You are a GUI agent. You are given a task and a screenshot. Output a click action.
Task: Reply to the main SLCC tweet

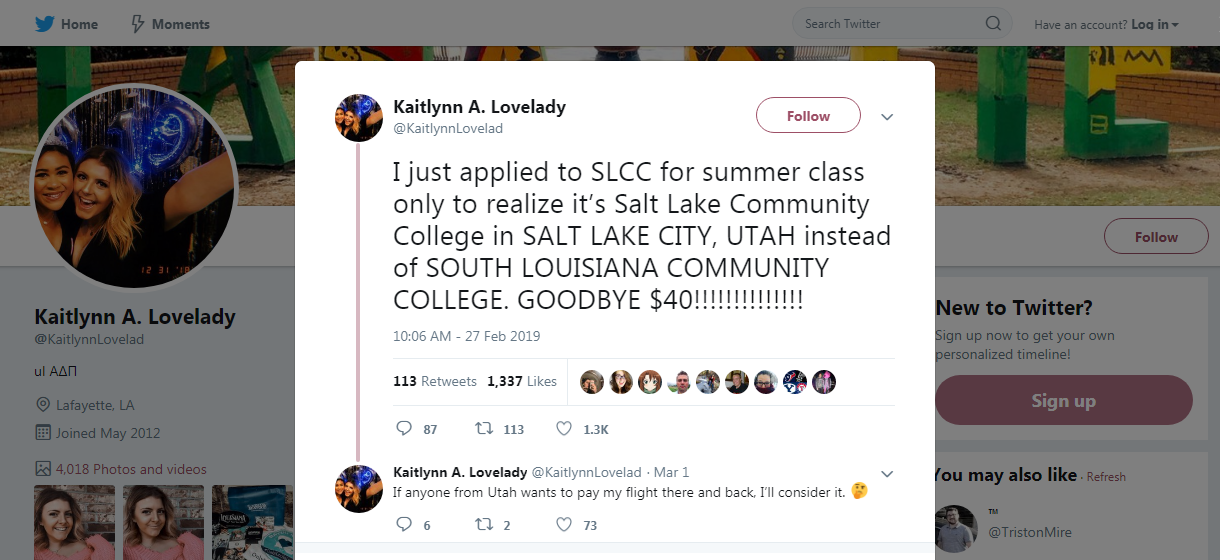pos(405,429)
